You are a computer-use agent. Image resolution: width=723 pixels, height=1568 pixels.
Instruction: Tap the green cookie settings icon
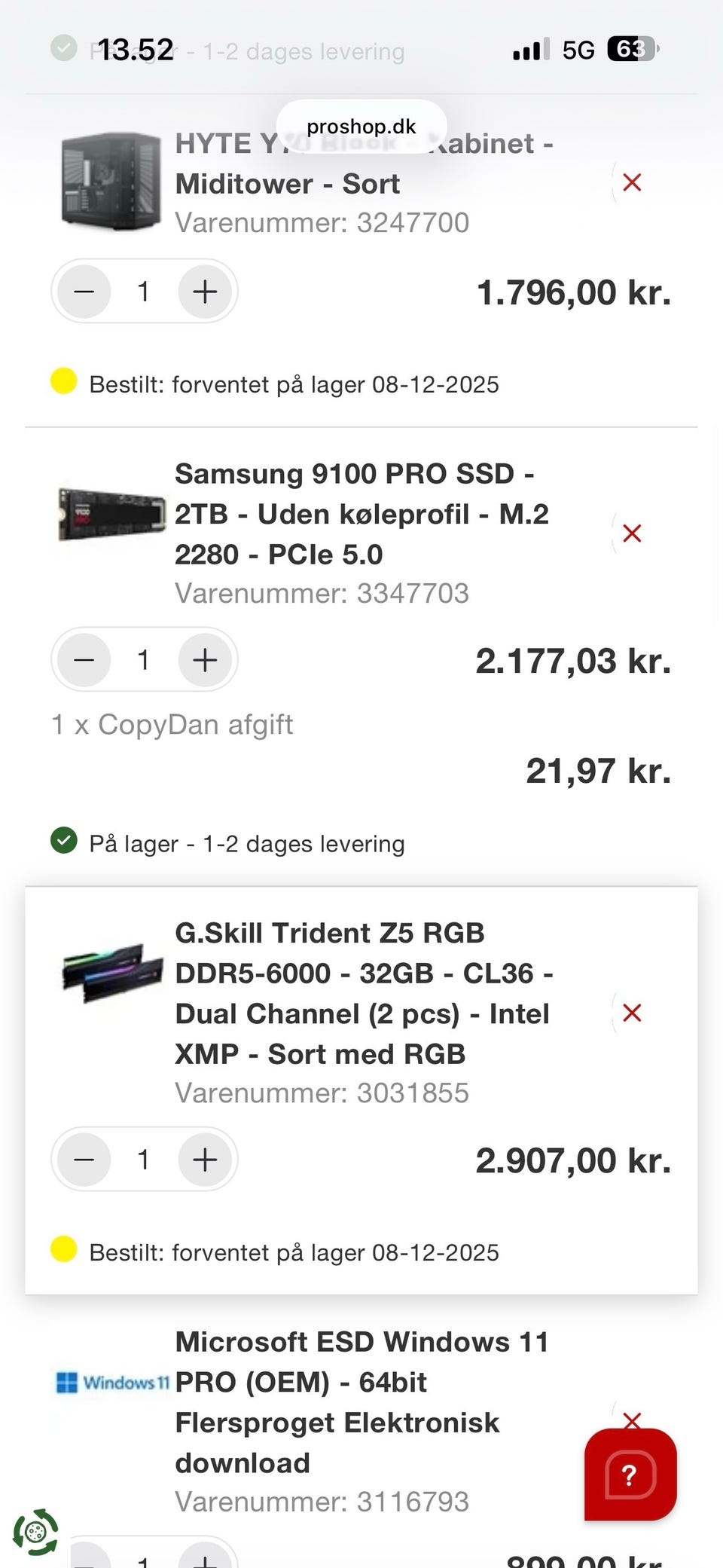click(35, 1532)
